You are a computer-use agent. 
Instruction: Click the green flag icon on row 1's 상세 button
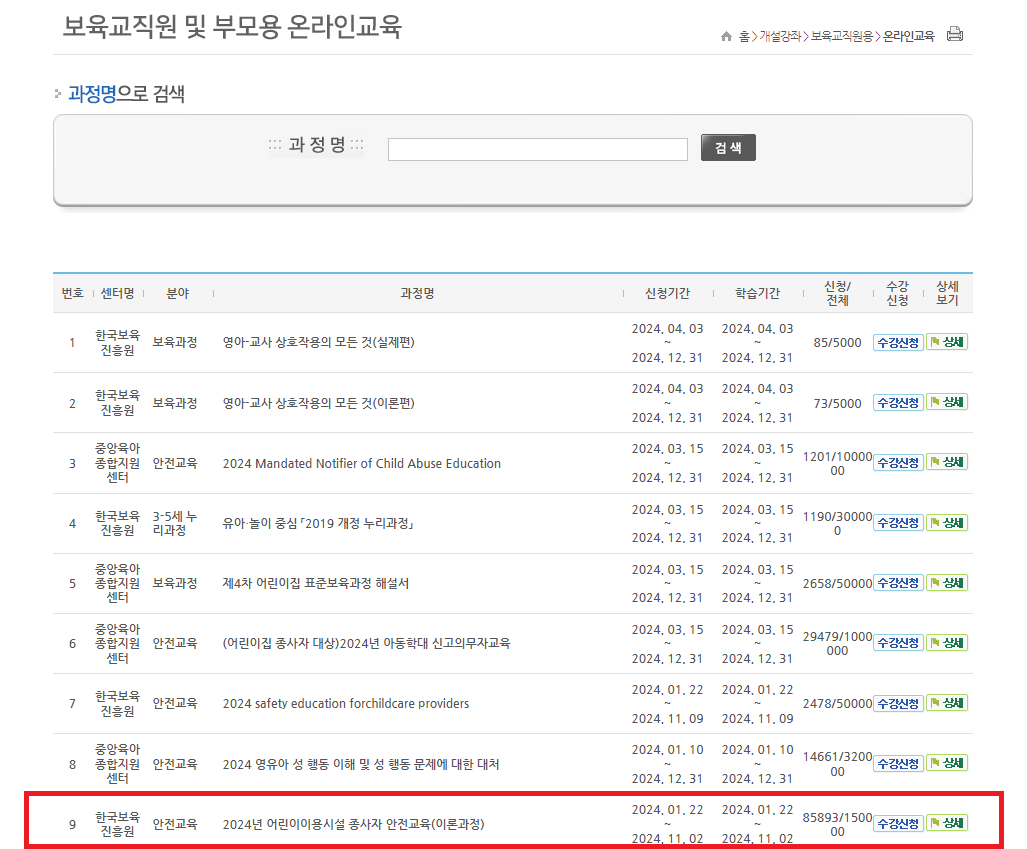(x=934, y=341)
